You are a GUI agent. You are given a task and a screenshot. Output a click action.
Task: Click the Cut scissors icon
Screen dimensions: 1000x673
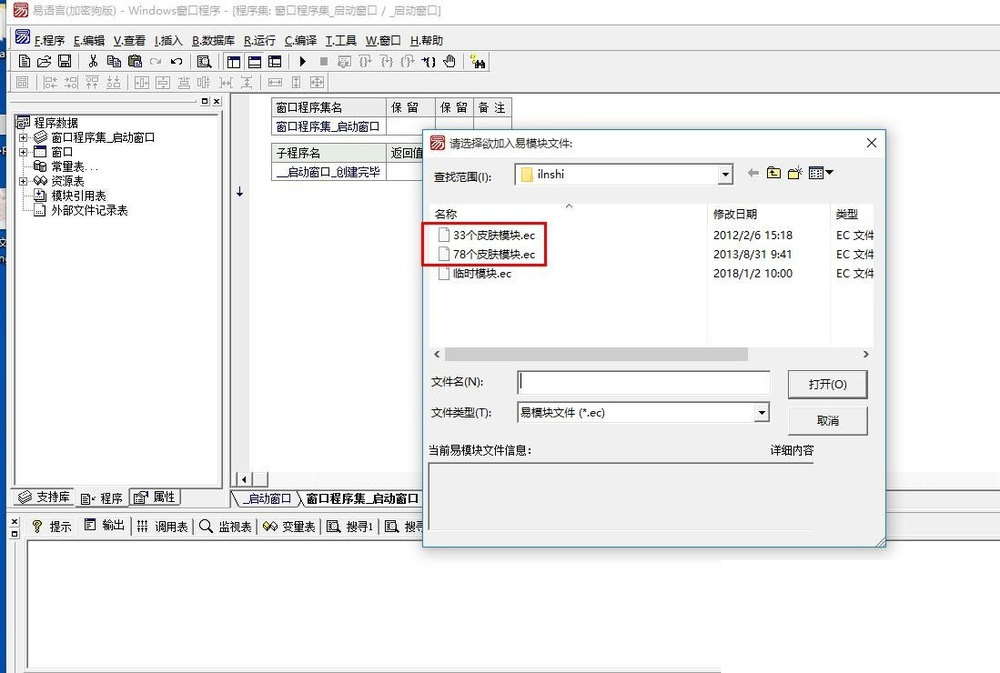pos(93,61)
